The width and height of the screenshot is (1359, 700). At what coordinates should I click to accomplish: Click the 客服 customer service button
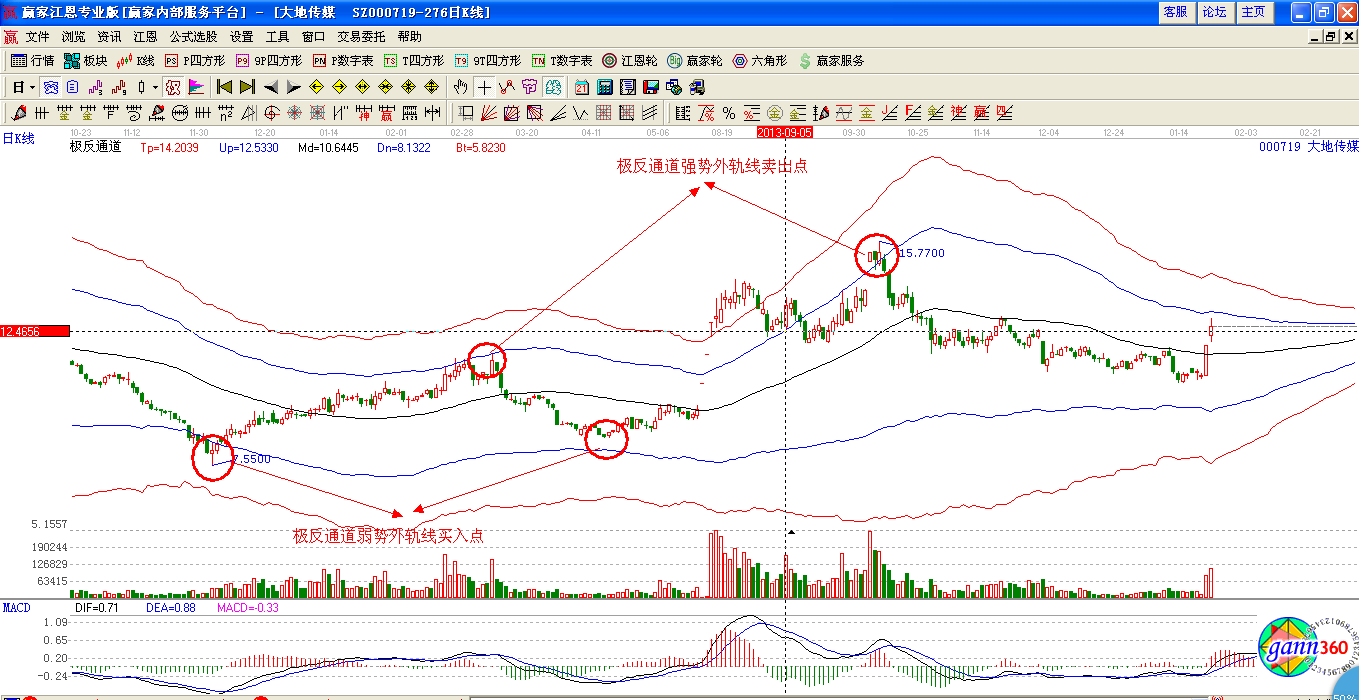(x=1175, y=12)
